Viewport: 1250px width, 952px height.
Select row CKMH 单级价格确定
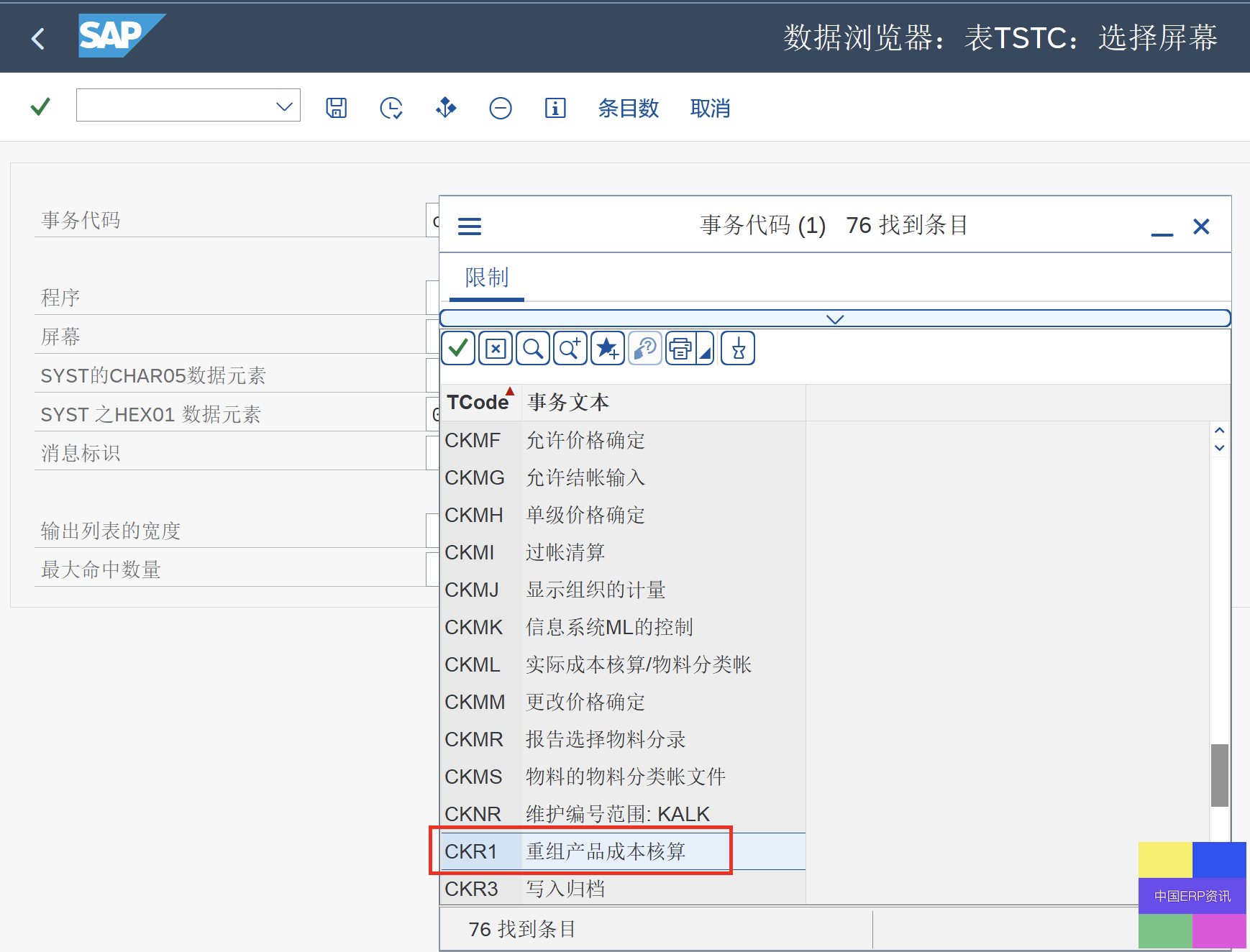[623, 515]
